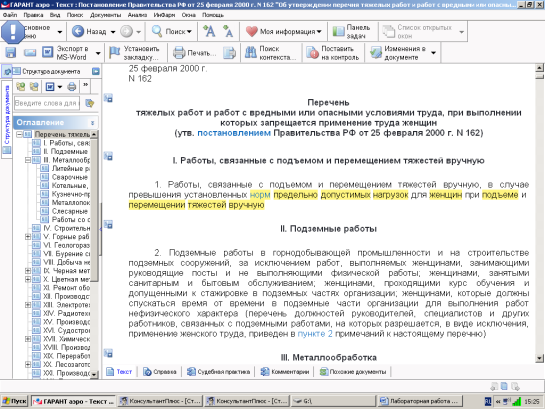Switch to the Судебная практика tab

click(x=219, y=372)
